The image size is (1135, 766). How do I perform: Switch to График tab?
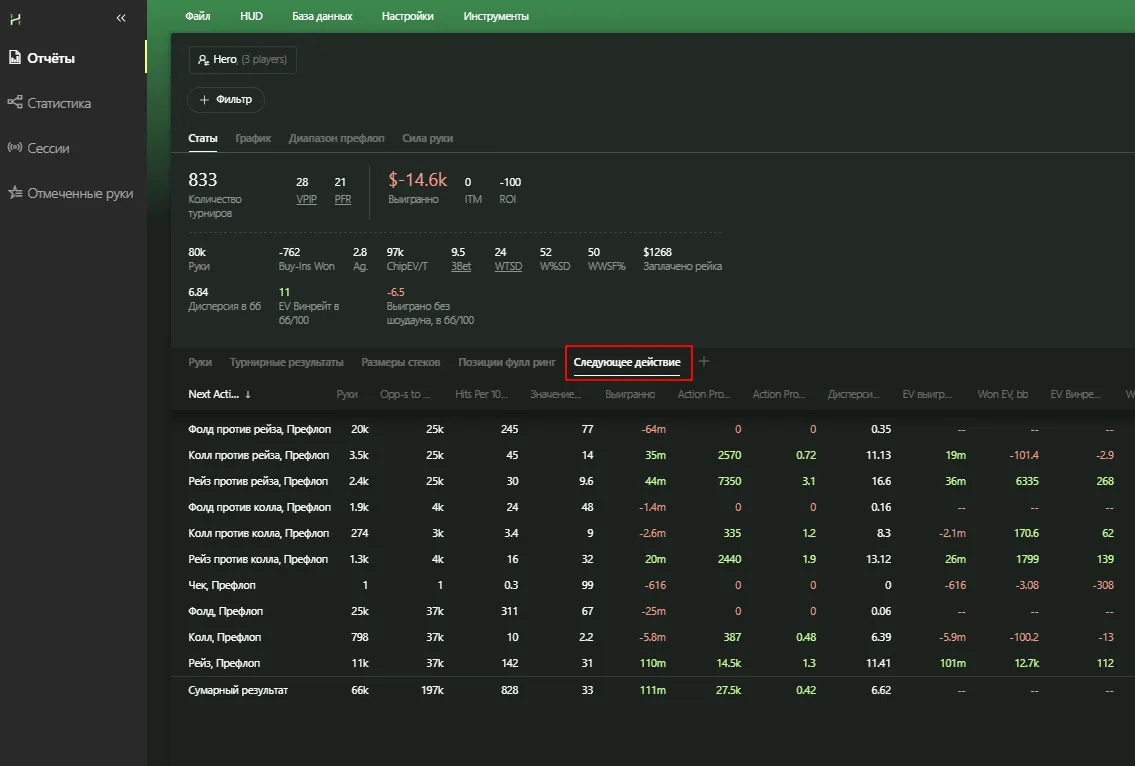(x=253, y=138)
